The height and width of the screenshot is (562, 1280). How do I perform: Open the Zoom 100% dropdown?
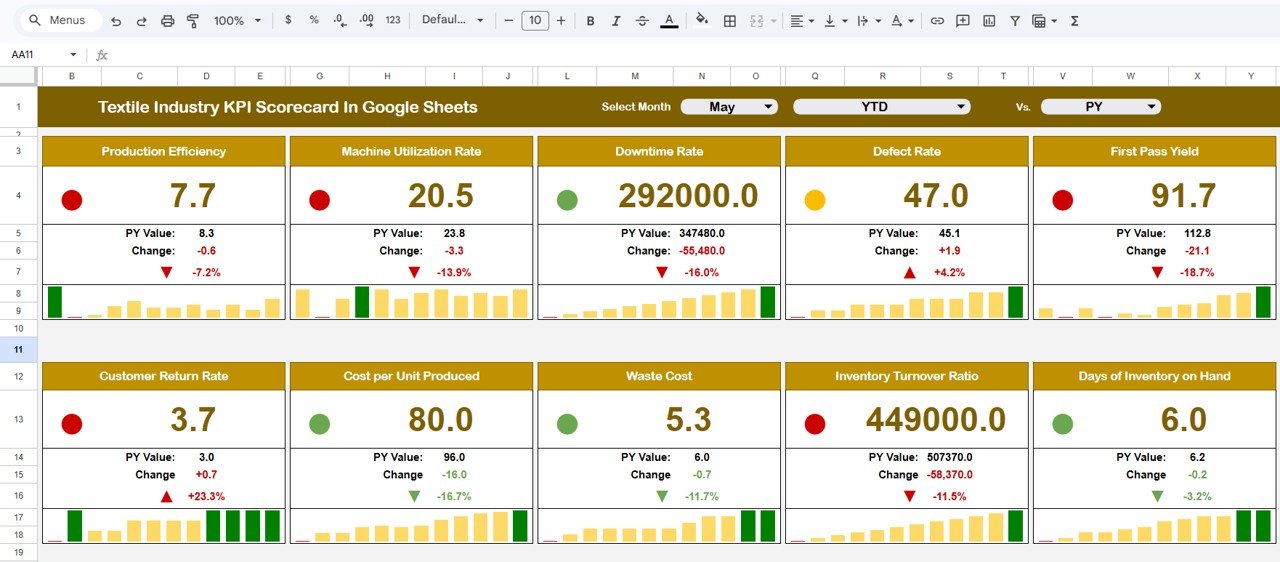pyautogui.click(x=238, y=21)
